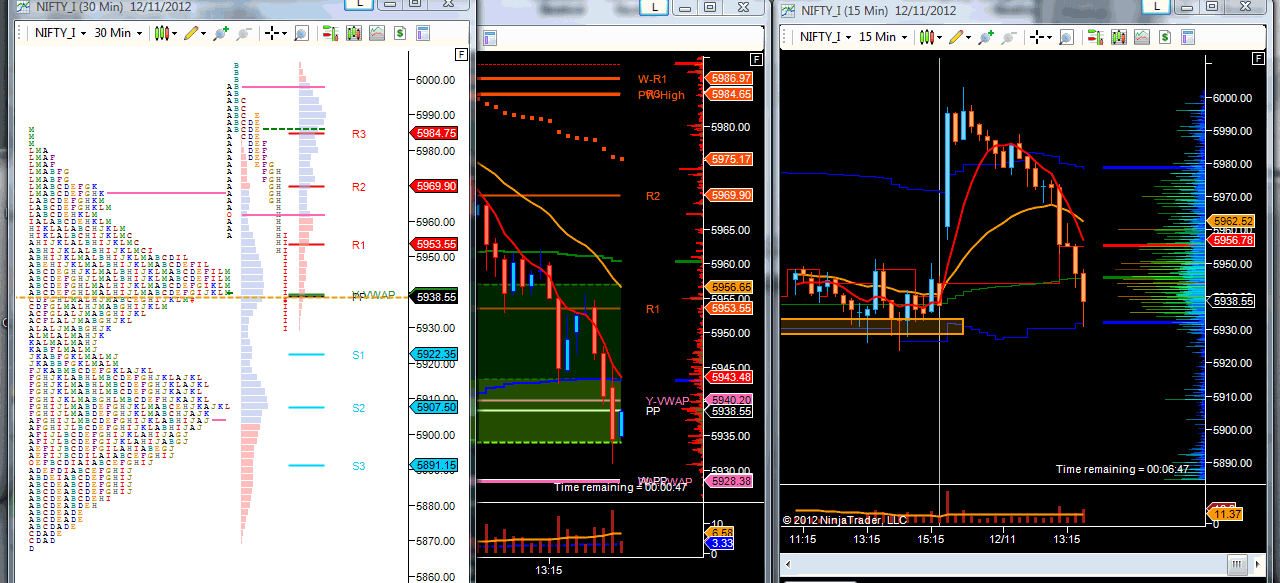The height and width of the screenshot is (583, 1280).
Task: Open Chart Trader icon in 15 Min window
Action: point(1095,37)
